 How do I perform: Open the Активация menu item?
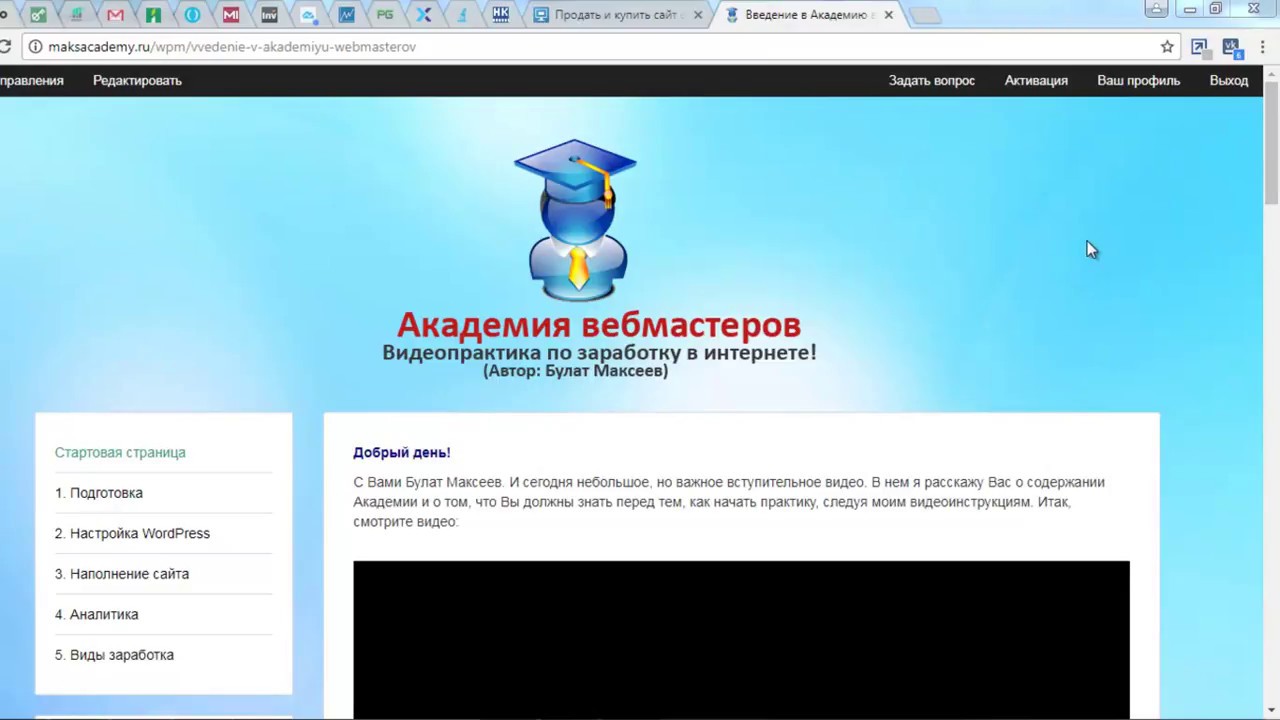pos(1036,81)
